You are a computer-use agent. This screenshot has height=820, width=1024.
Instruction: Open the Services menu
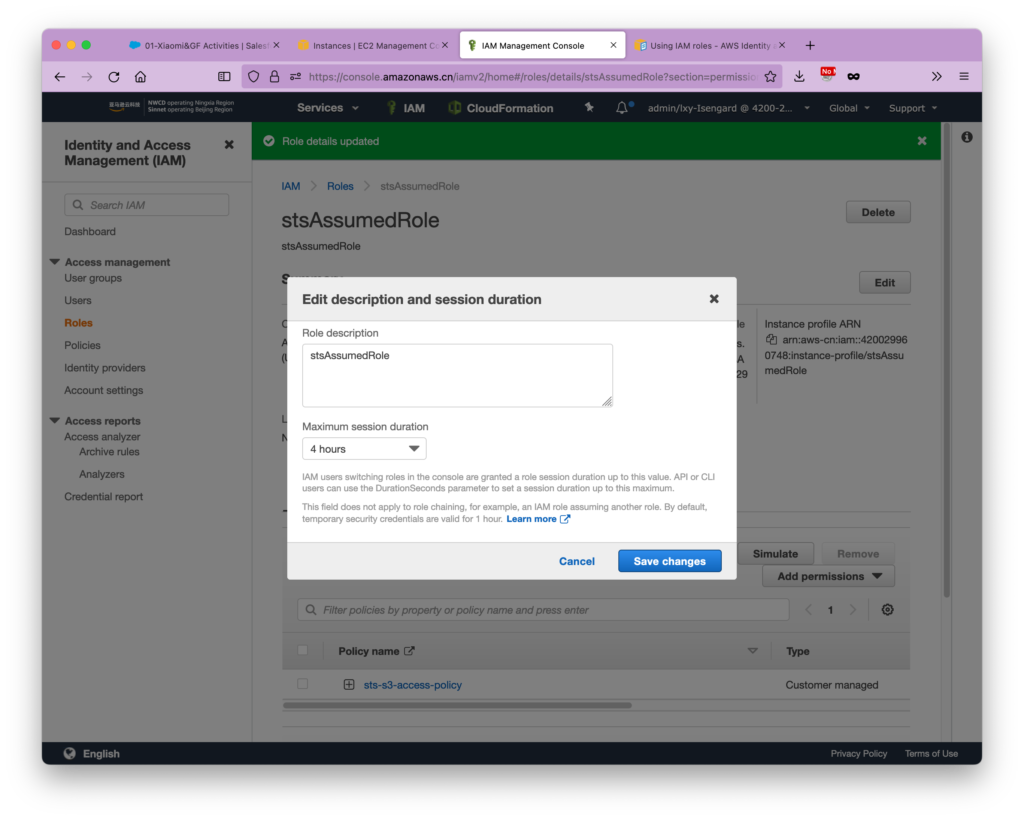tap(326, 108)
